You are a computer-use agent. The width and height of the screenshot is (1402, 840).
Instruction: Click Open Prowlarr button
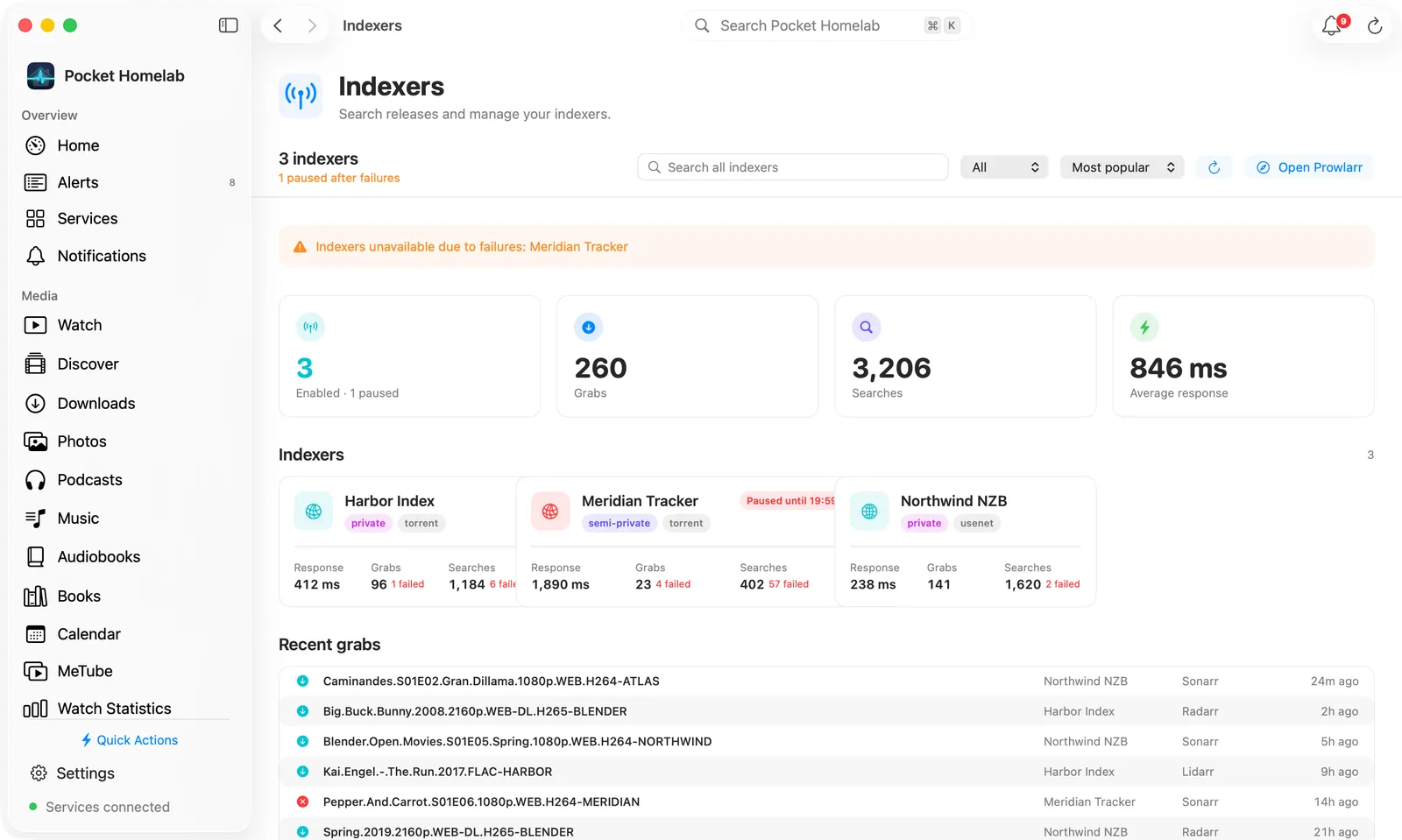[x=1309, y=167]
